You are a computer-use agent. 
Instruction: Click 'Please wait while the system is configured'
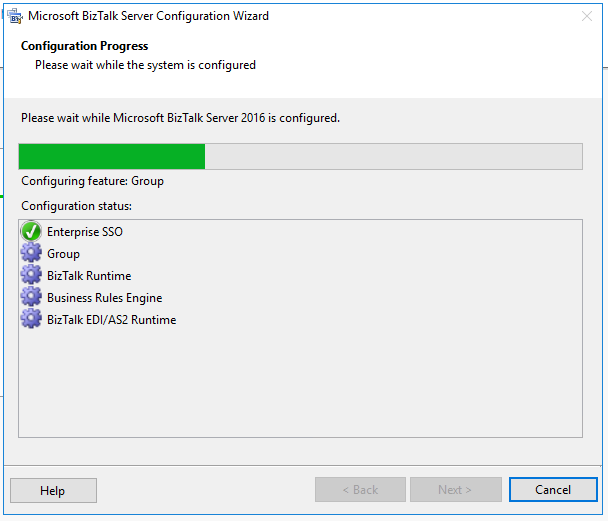point(145,65)
